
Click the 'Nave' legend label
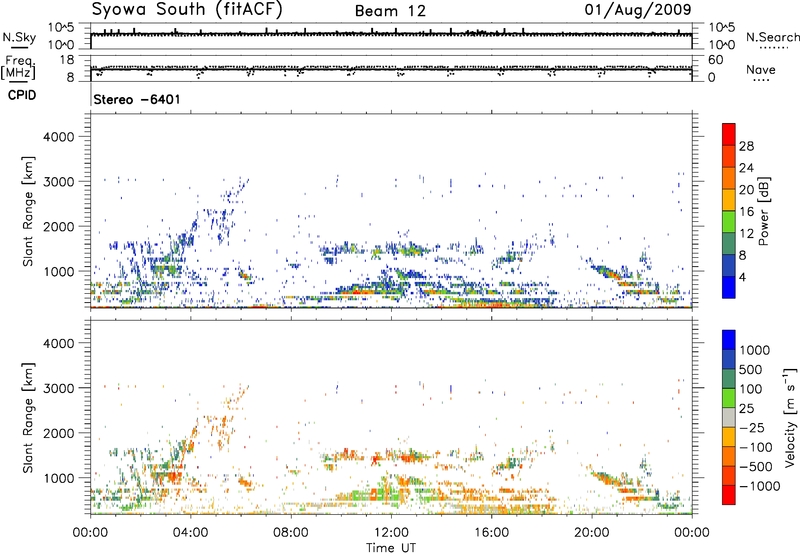pyautogui.click(x=761, y=70)
